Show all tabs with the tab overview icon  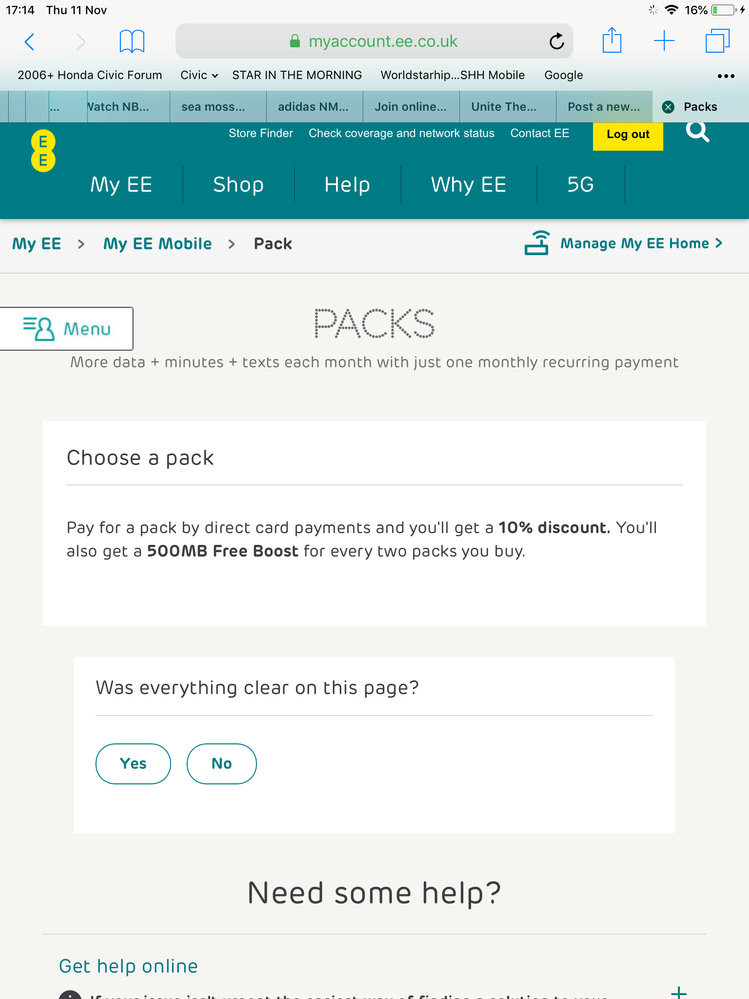tap(717, 41)
